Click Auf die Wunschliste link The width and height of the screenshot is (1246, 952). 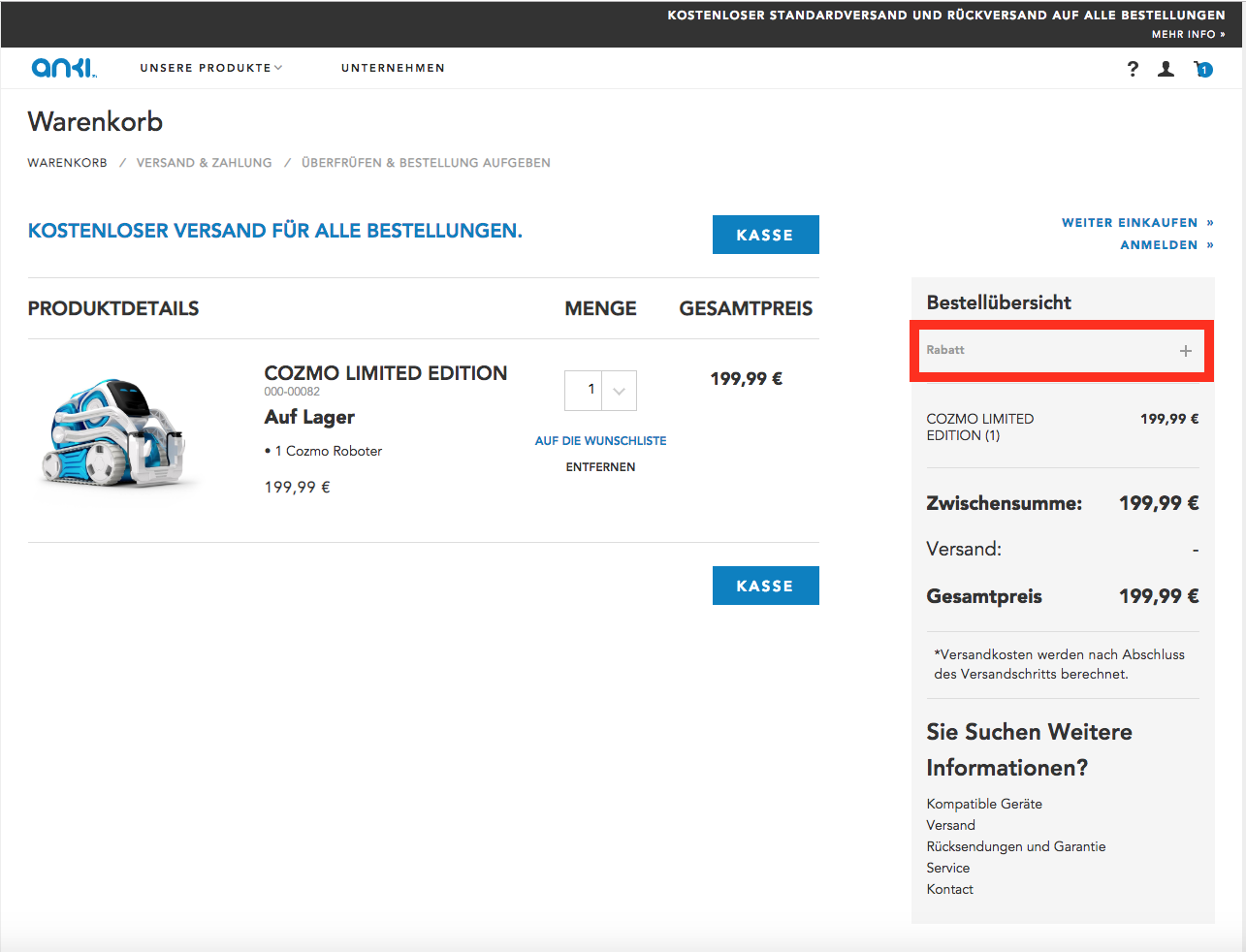pos(601,441)
